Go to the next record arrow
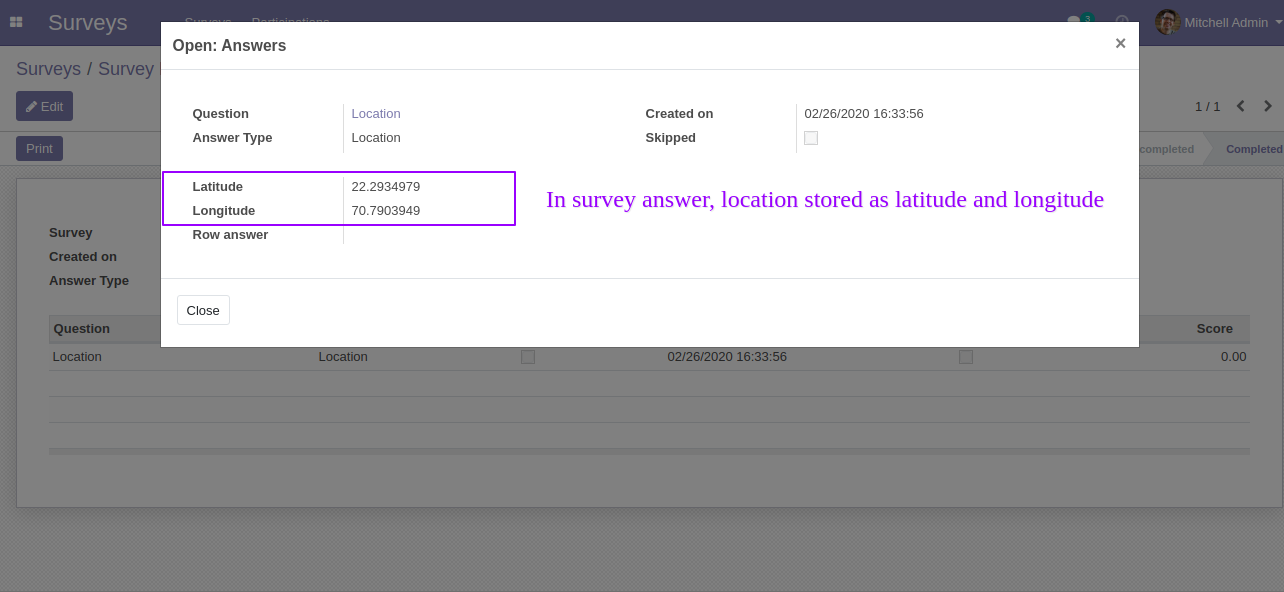Screen dimensions: 1284x592 1268,106
